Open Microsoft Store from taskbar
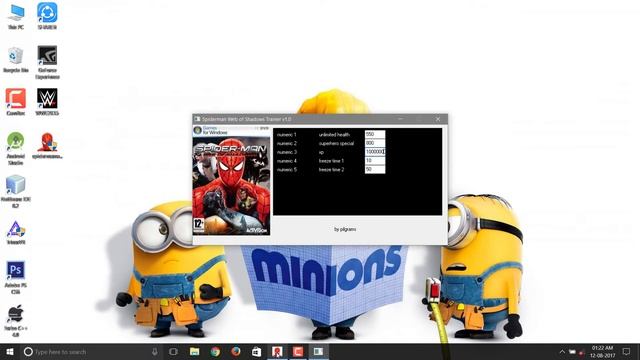This screenshot has height=360, width=640. pos(256,351)
